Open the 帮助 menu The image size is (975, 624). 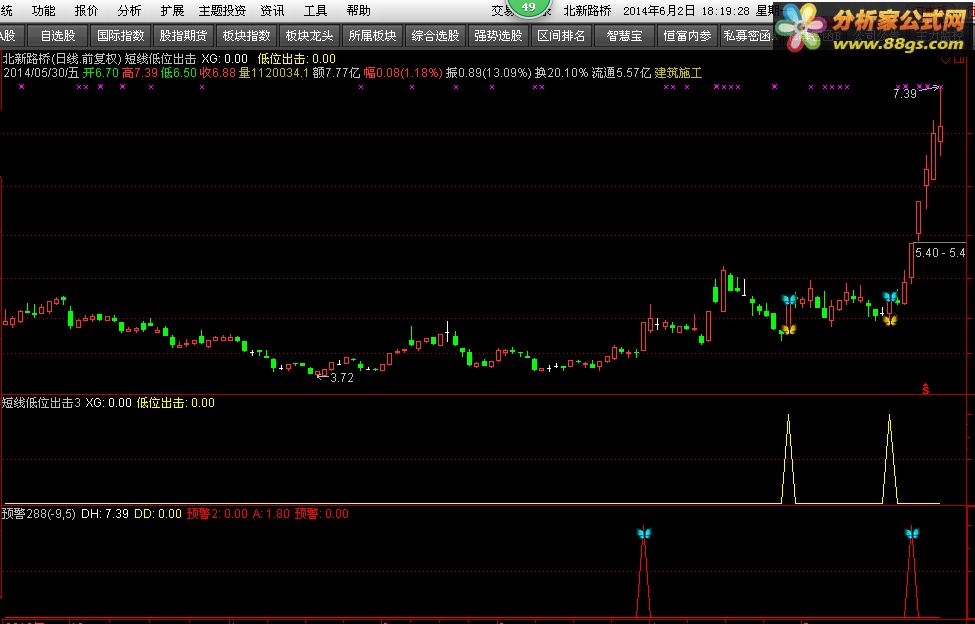tap(359, 11)
